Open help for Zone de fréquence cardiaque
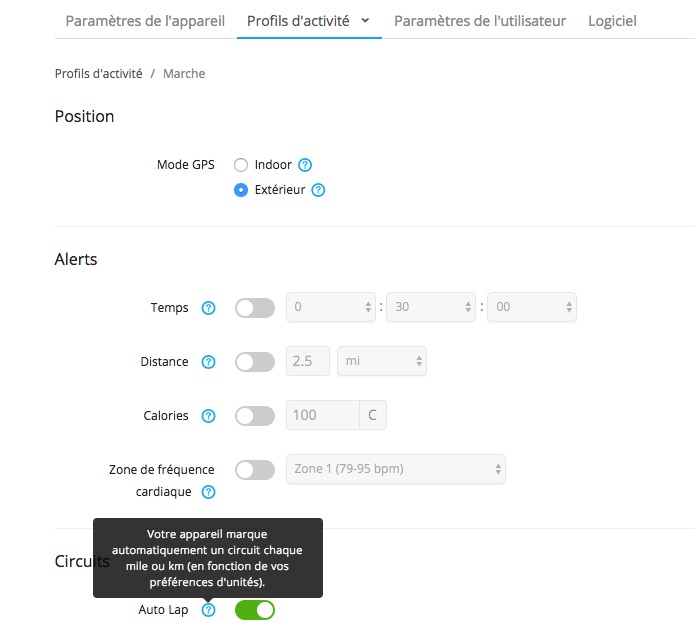This screenshot has height=632, width=695. tap(208, 492)
